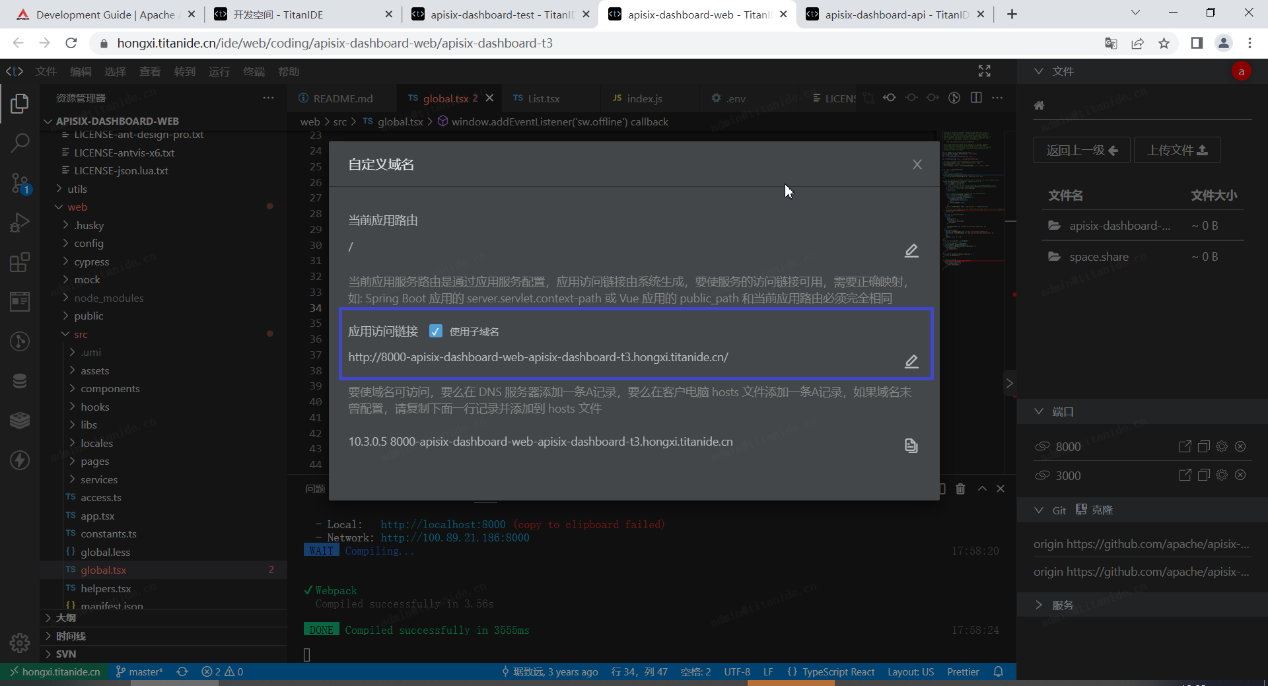The width and height of the screenshot is (1268, 686).
Task: Expand the 服务 section
Action: coord(1038,604)
